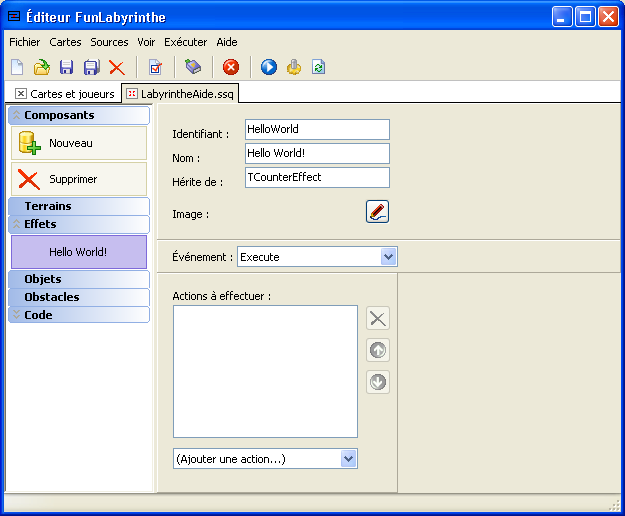Click the new file toolbar icon
This screenshot has height=516, width=625.
[17, 68]
